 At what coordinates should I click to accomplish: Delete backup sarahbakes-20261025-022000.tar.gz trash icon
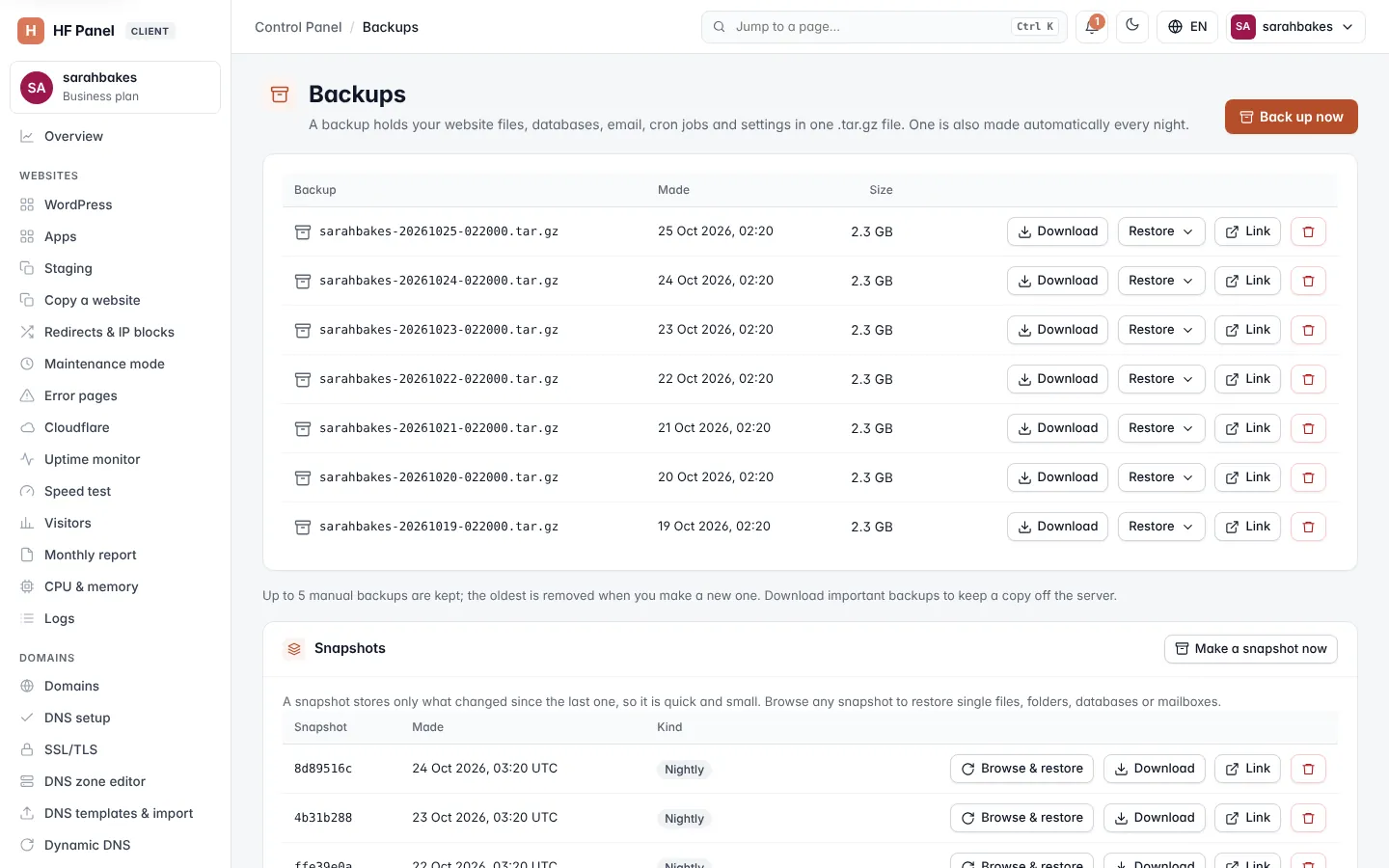(1308, 231)
